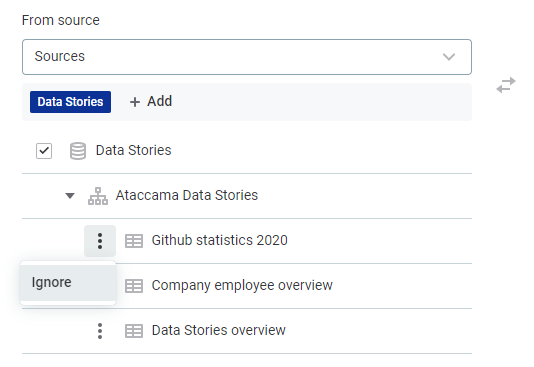The height and width of the screenshot is (367, 534).
Task: Click the hierarchy icon for Ataccama Data Stories
Action: 98,196
